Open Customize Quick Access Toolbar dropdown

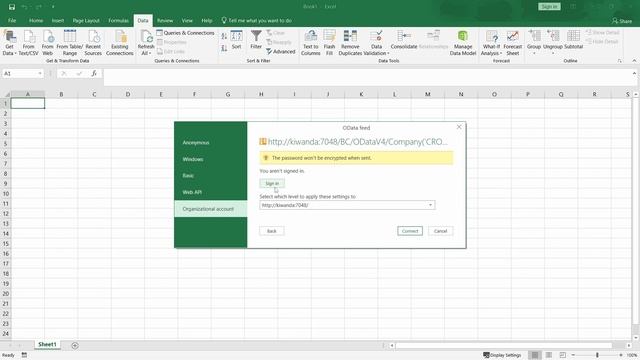pos(53,7)
